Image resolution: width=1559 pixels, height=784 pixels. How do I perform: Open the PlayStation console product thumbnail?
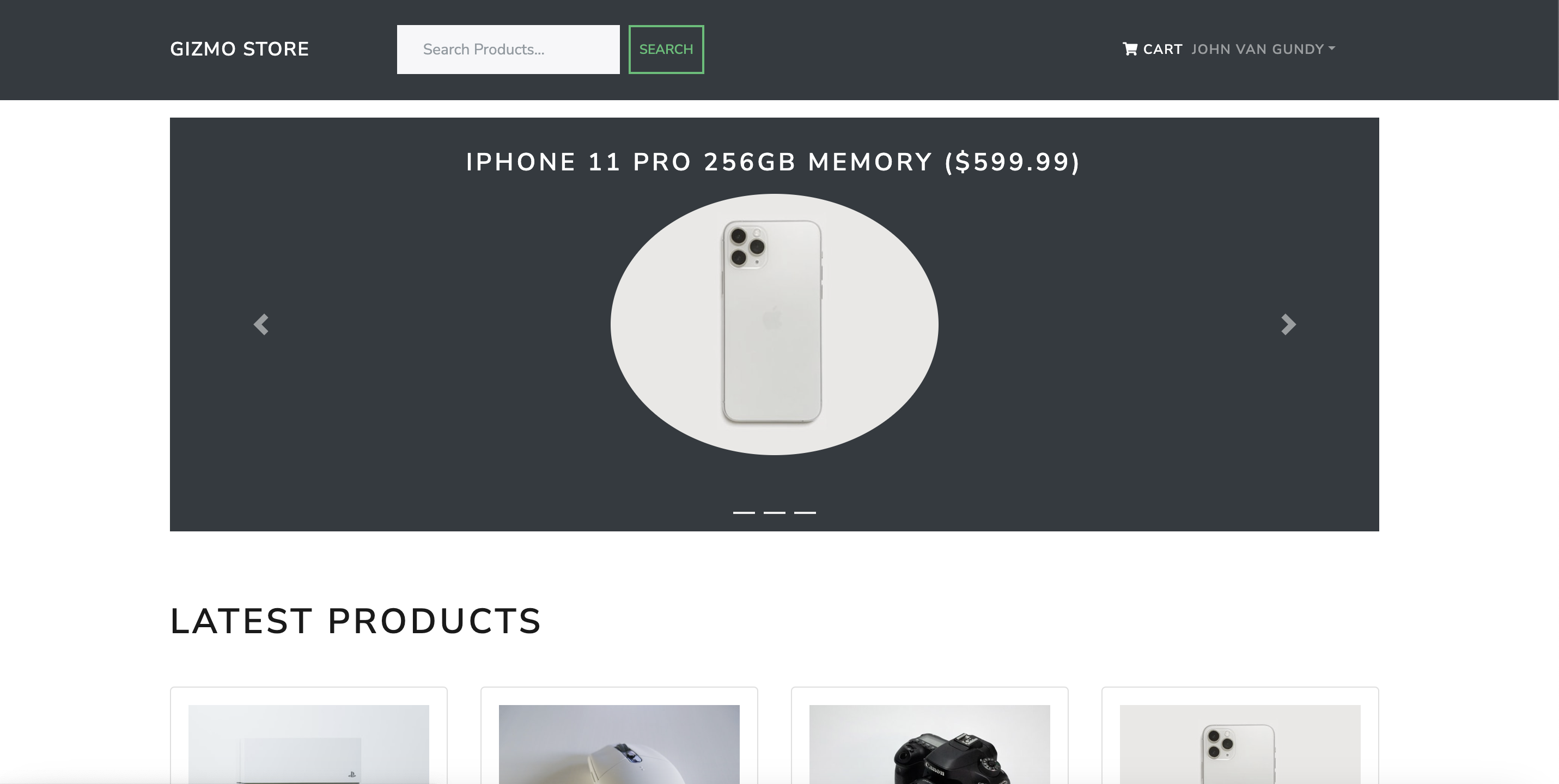coord(309,744)
